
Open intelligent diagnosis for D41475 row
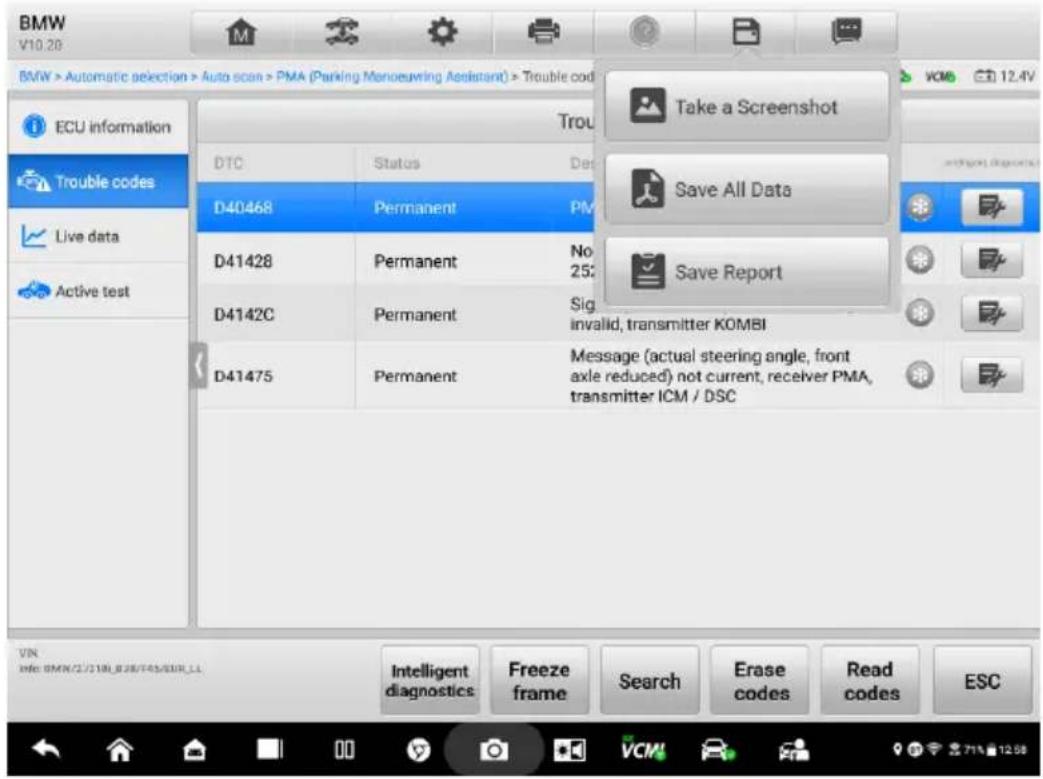click(x=992, y=375)
